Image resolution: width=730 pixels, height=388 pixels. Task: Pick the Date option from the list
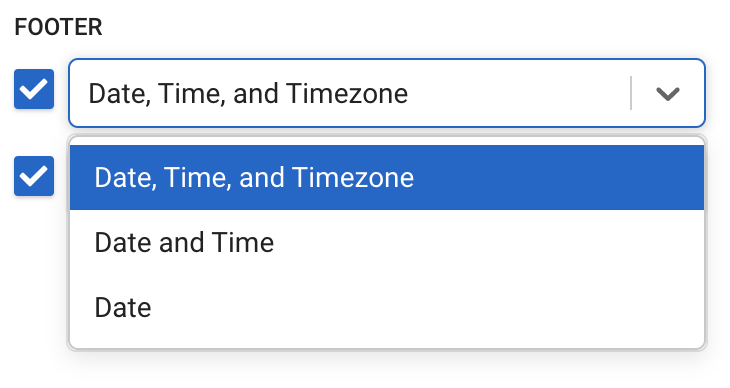(x=387, y=307)
